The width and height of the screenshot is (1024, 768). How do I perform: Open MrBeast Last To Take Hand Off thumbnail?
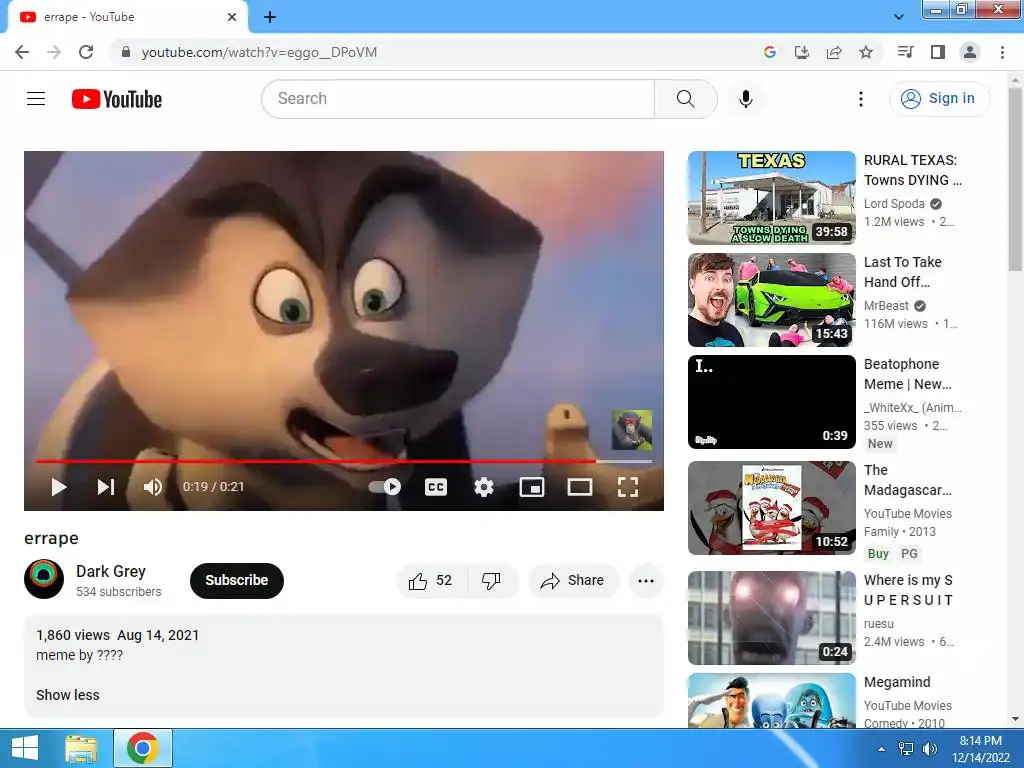click(x=771, y=300)
